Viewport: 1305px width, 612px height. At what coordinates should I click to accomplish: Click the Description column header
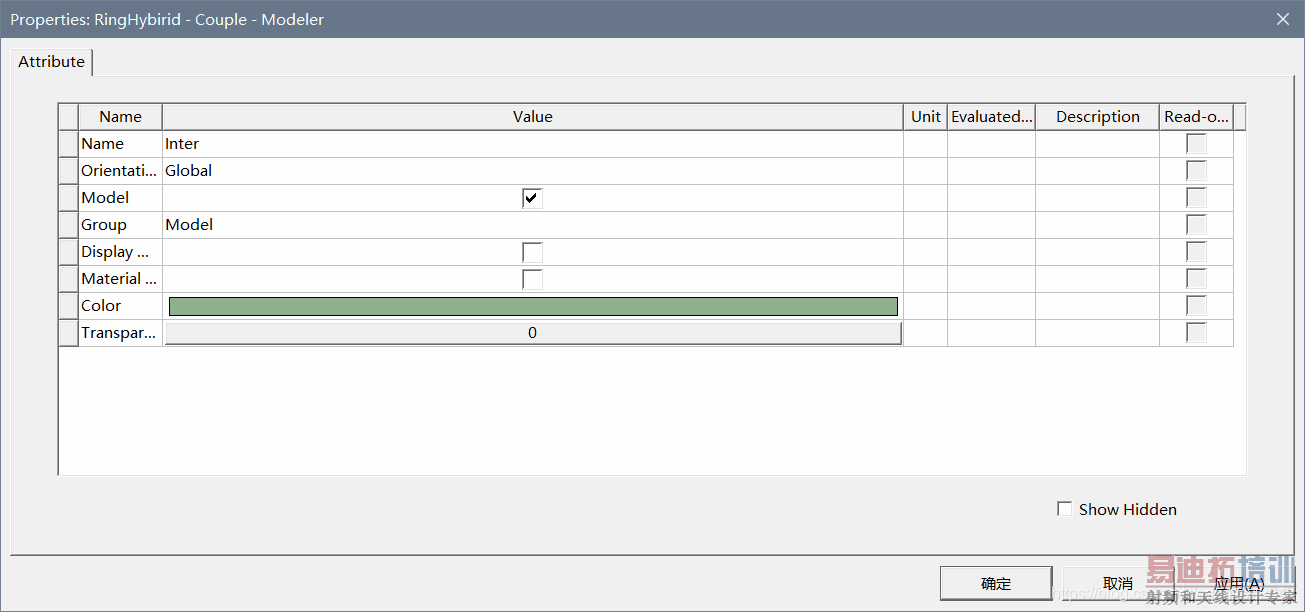click(x=1097, y=117)
